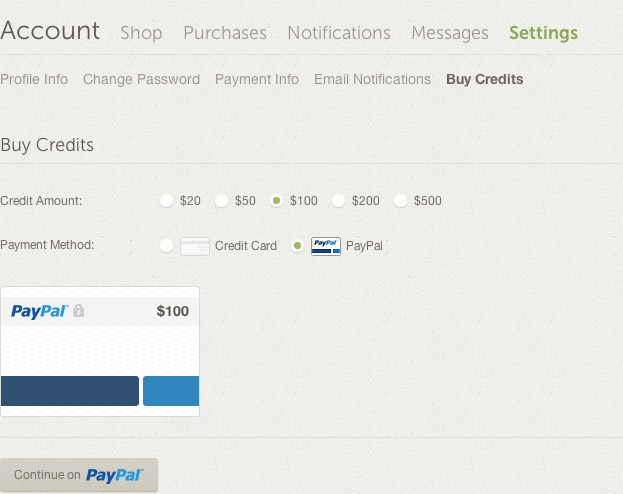The width and height of the screenshot is (623, 494).
Task: Click the PayPal logo in payment box
Action: [x=39, y=311]
